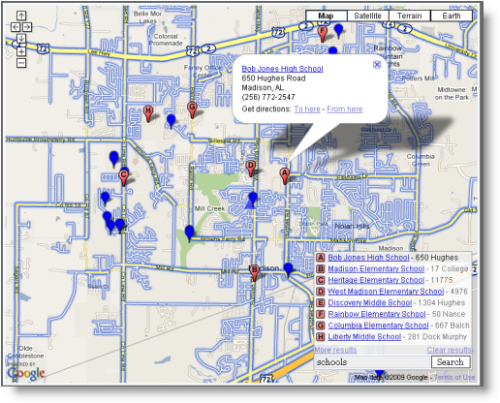Select red marker H on the map
The width and height of the screenshot is (500, 403).
148,113
